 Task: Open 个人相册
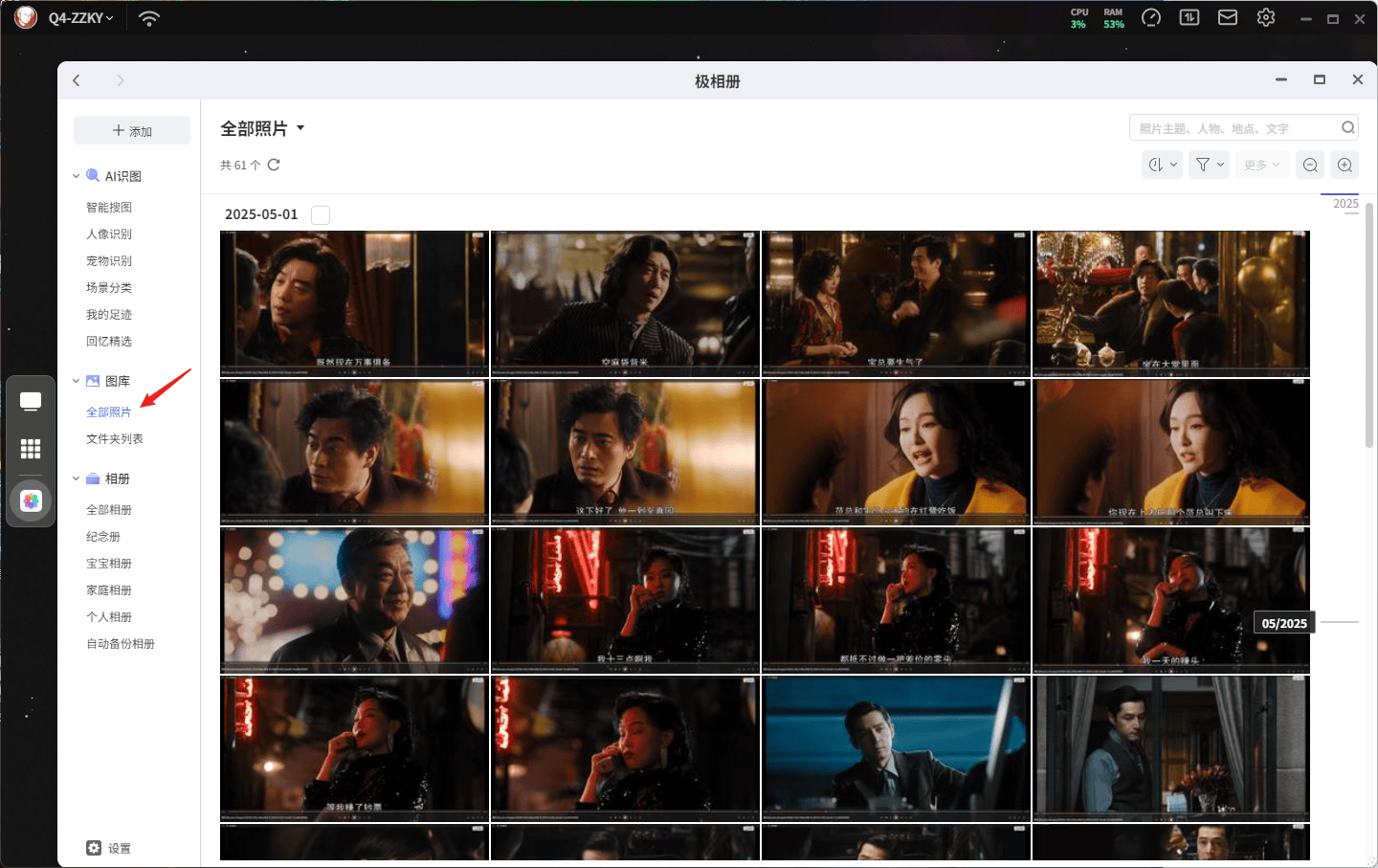tap(109, 616)
